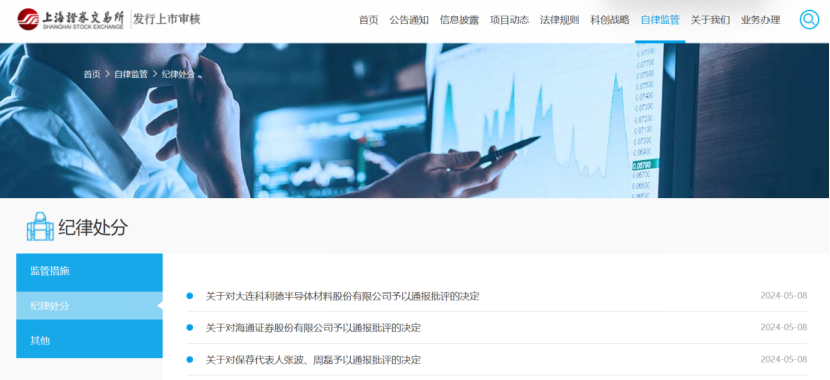Select 监管措施 in the left sidebar
830x380 pixels.
pos(89,272)
